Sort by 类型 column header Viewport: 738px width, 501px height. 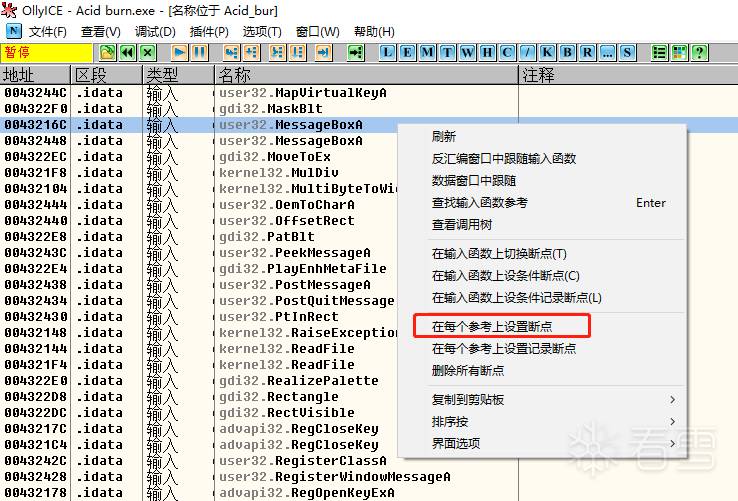tap(178, 75)
